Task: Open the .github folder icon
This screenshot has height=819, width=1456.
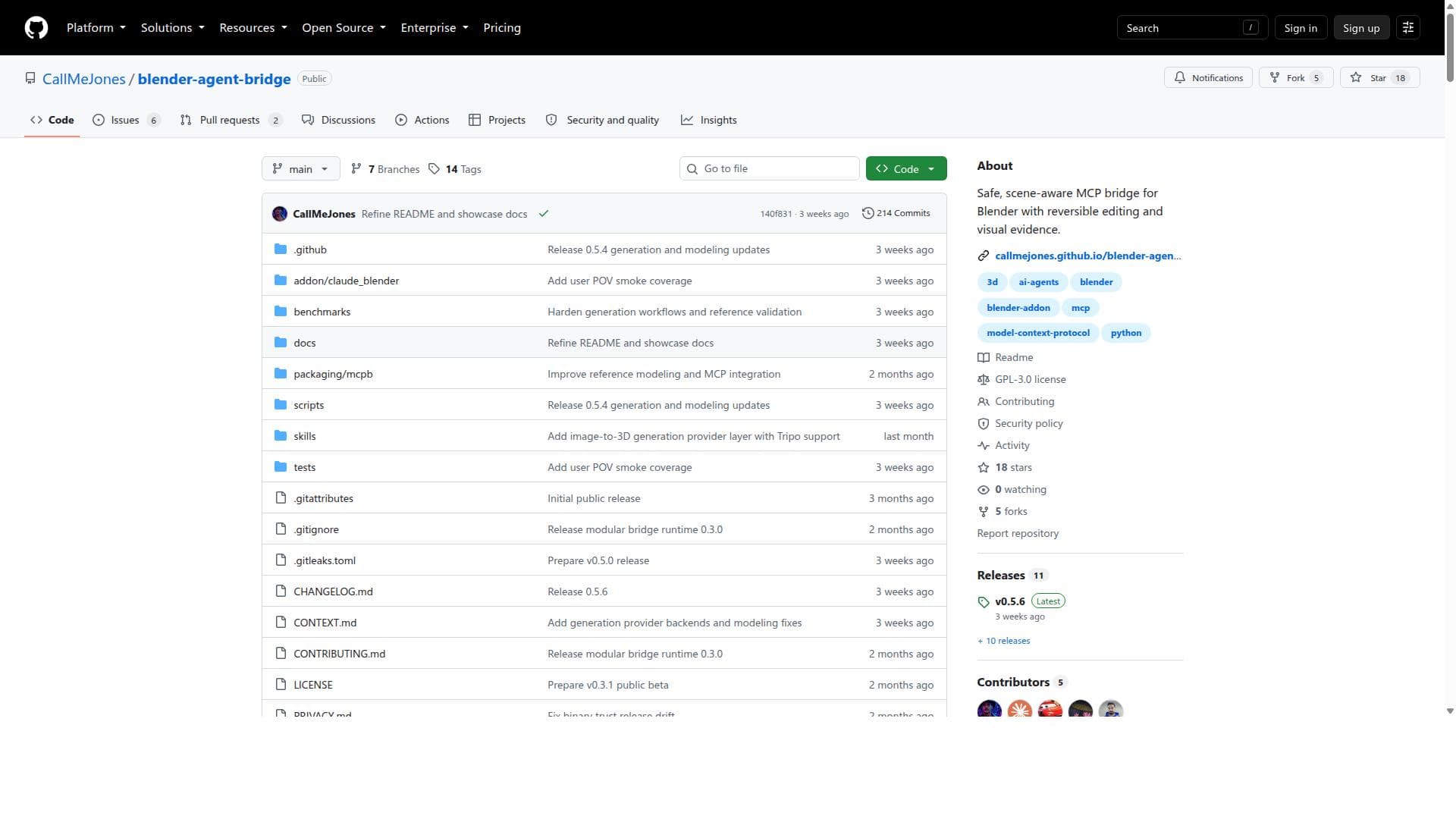Action: tap(281, 249)
